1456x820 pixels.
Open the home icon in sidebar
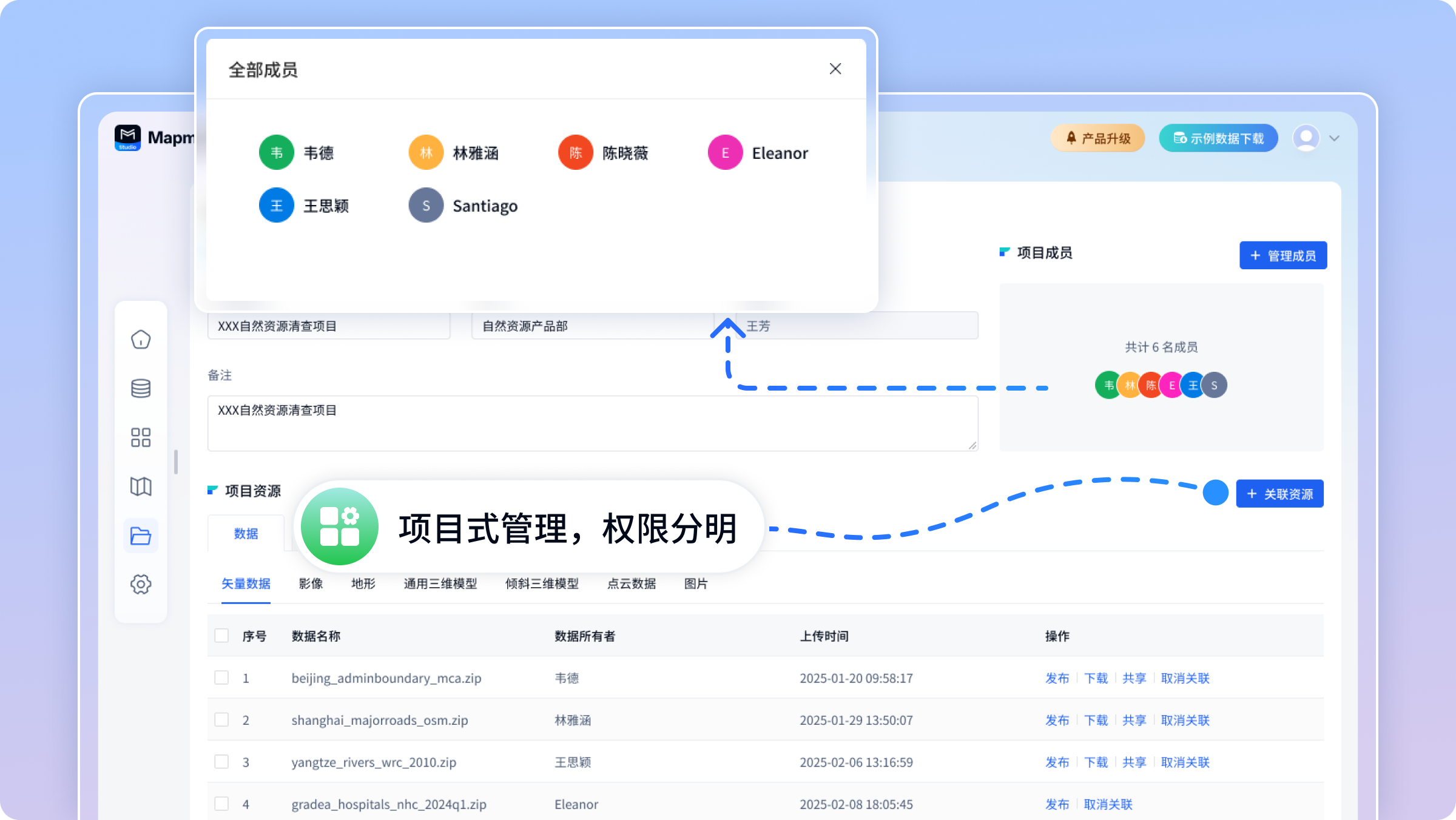coord(141,340)
